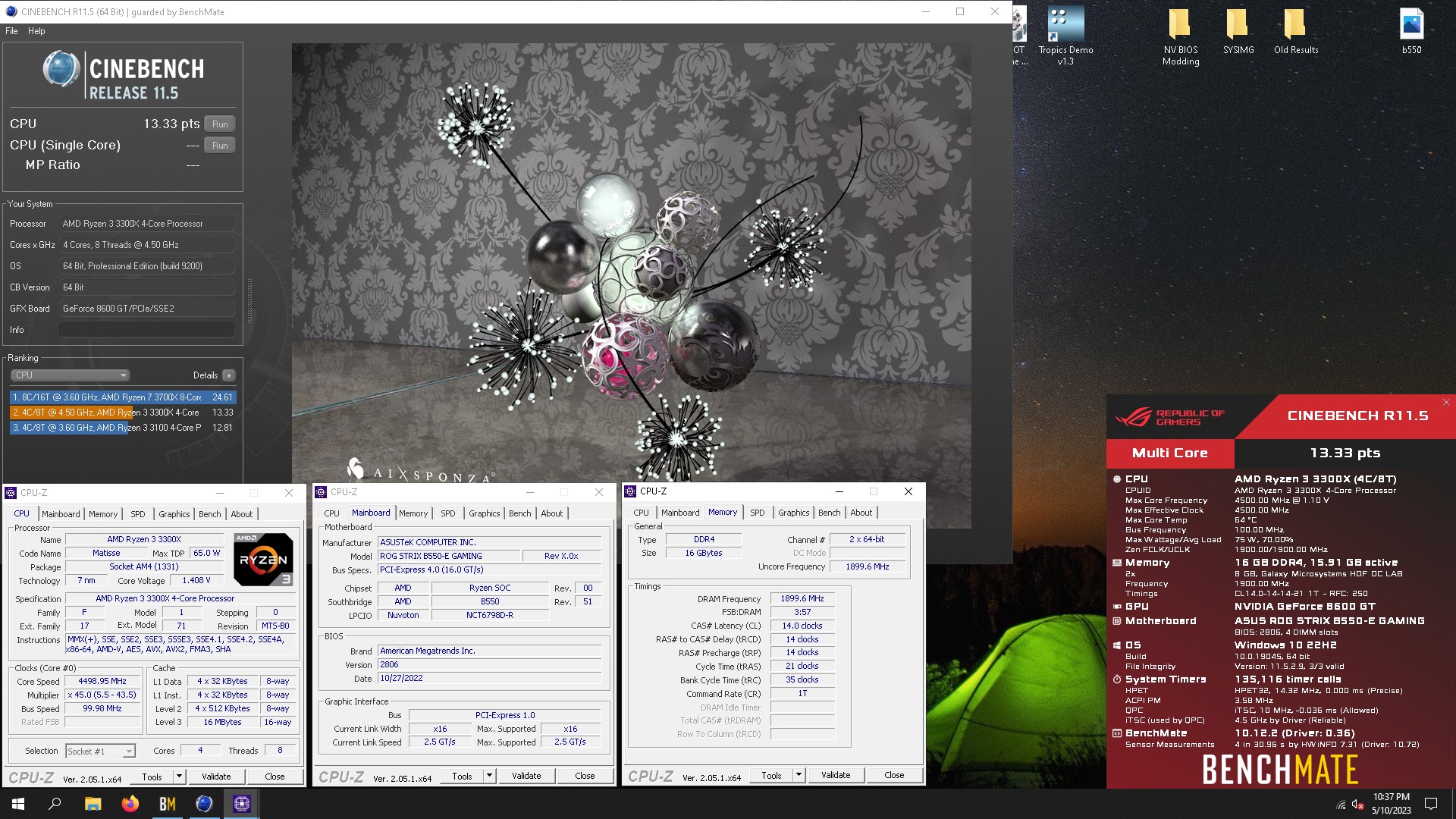Switch to Cinebench taskbar icon
Viewport: 1456px width, 819px height.
(205, 804)
